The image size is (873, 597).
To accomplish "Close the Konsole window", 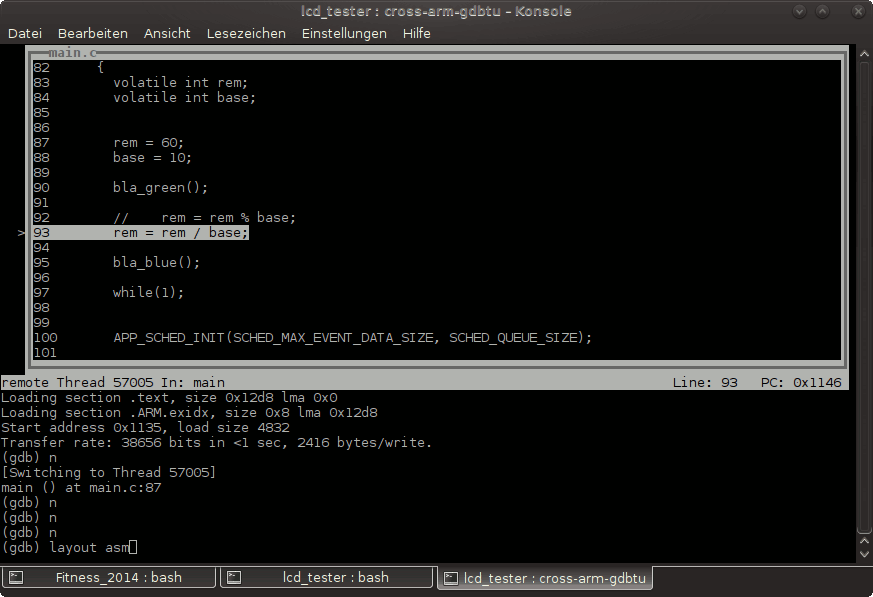I will (858, 12).
